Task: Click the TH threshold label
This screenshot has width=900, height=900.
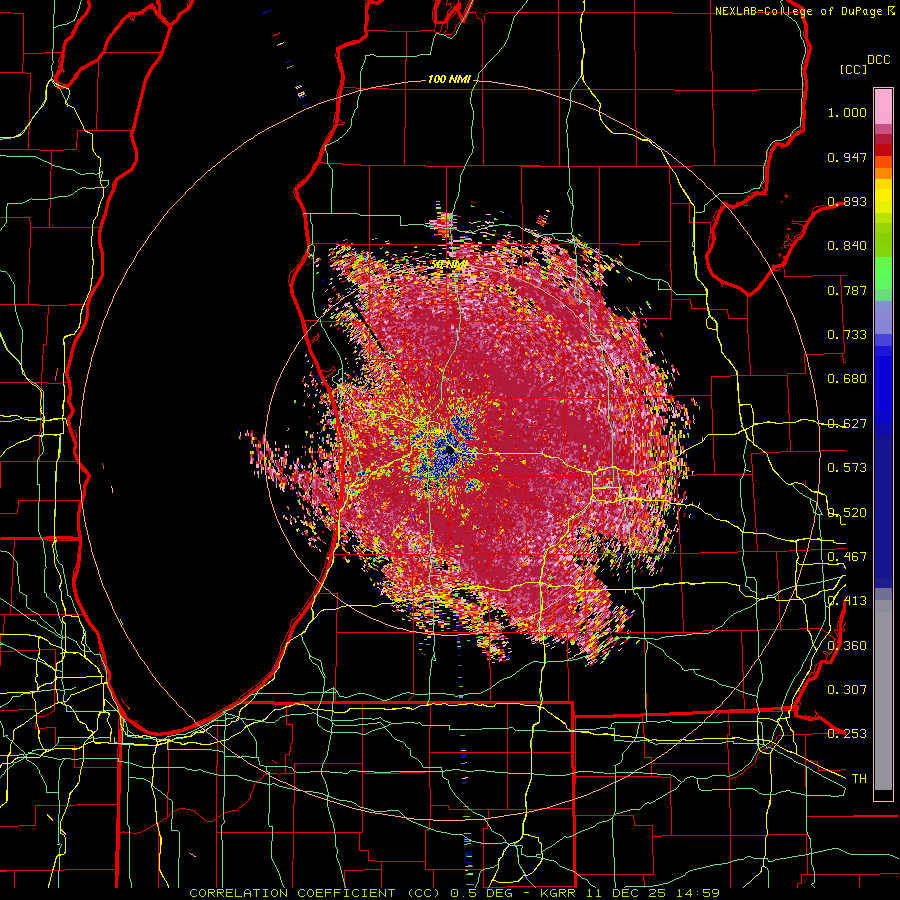Action: tap(859, 779)
